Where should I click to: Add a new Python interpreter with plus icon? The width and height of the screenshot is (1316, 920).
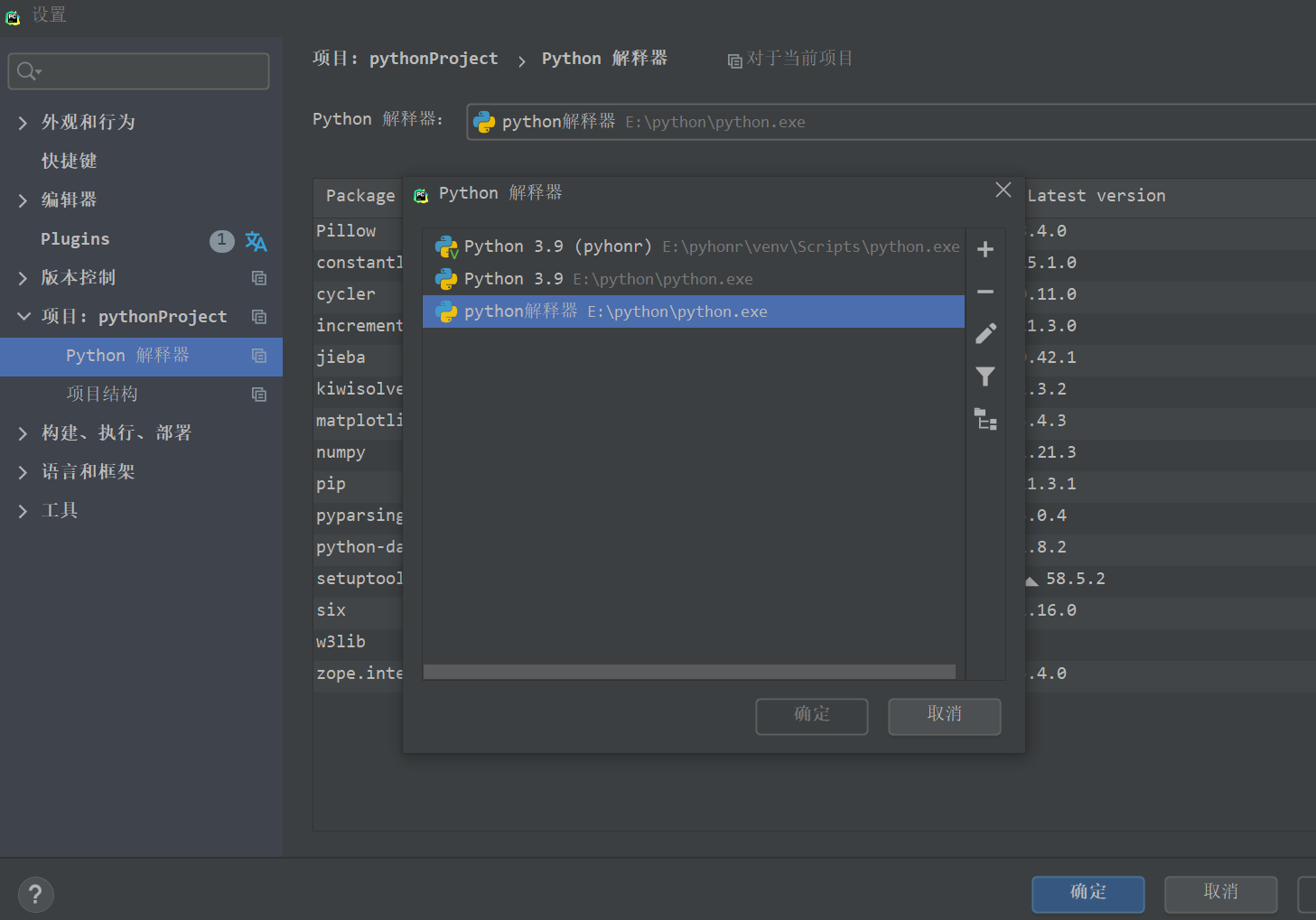(x=985, y=249)
